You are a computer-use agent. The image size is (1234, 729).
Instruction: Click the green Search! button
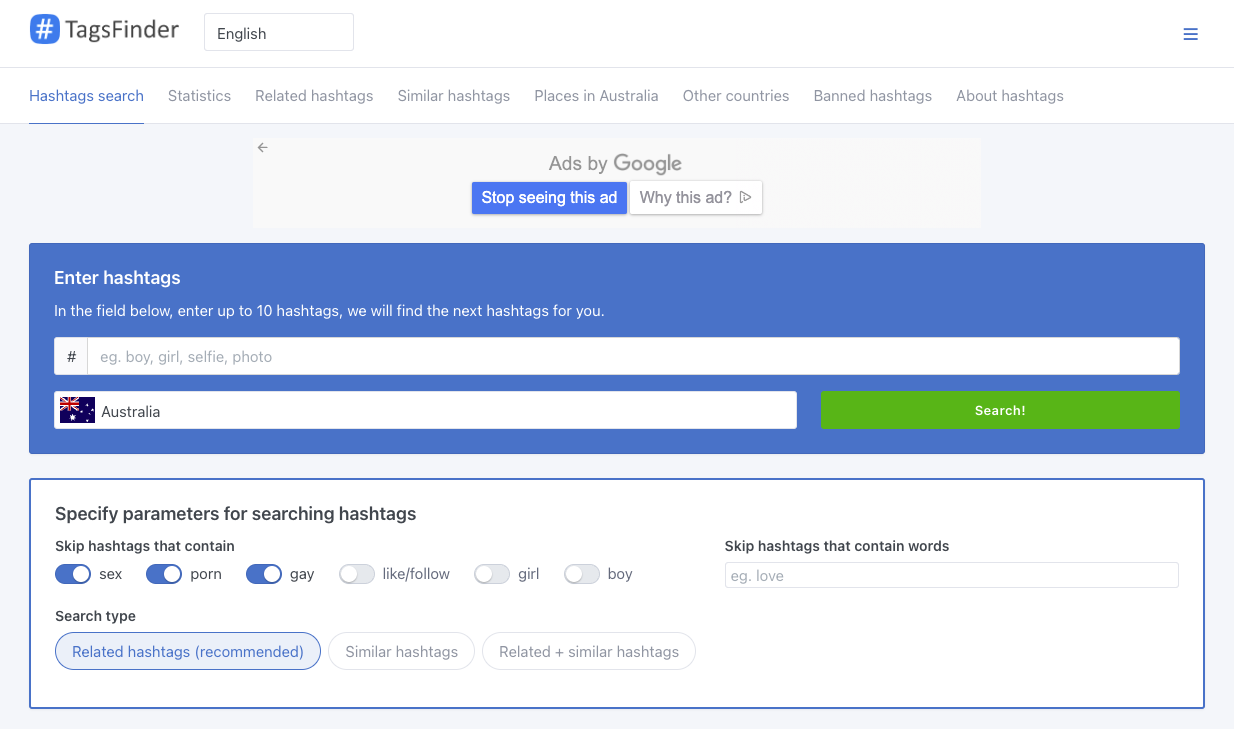point(1000,410)
